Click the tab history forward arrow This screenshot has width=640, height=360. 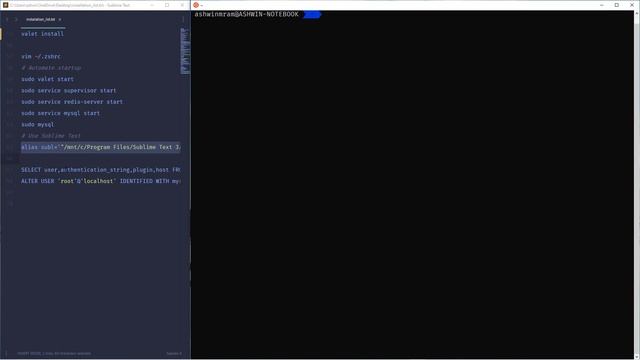(x=16, y=19)
